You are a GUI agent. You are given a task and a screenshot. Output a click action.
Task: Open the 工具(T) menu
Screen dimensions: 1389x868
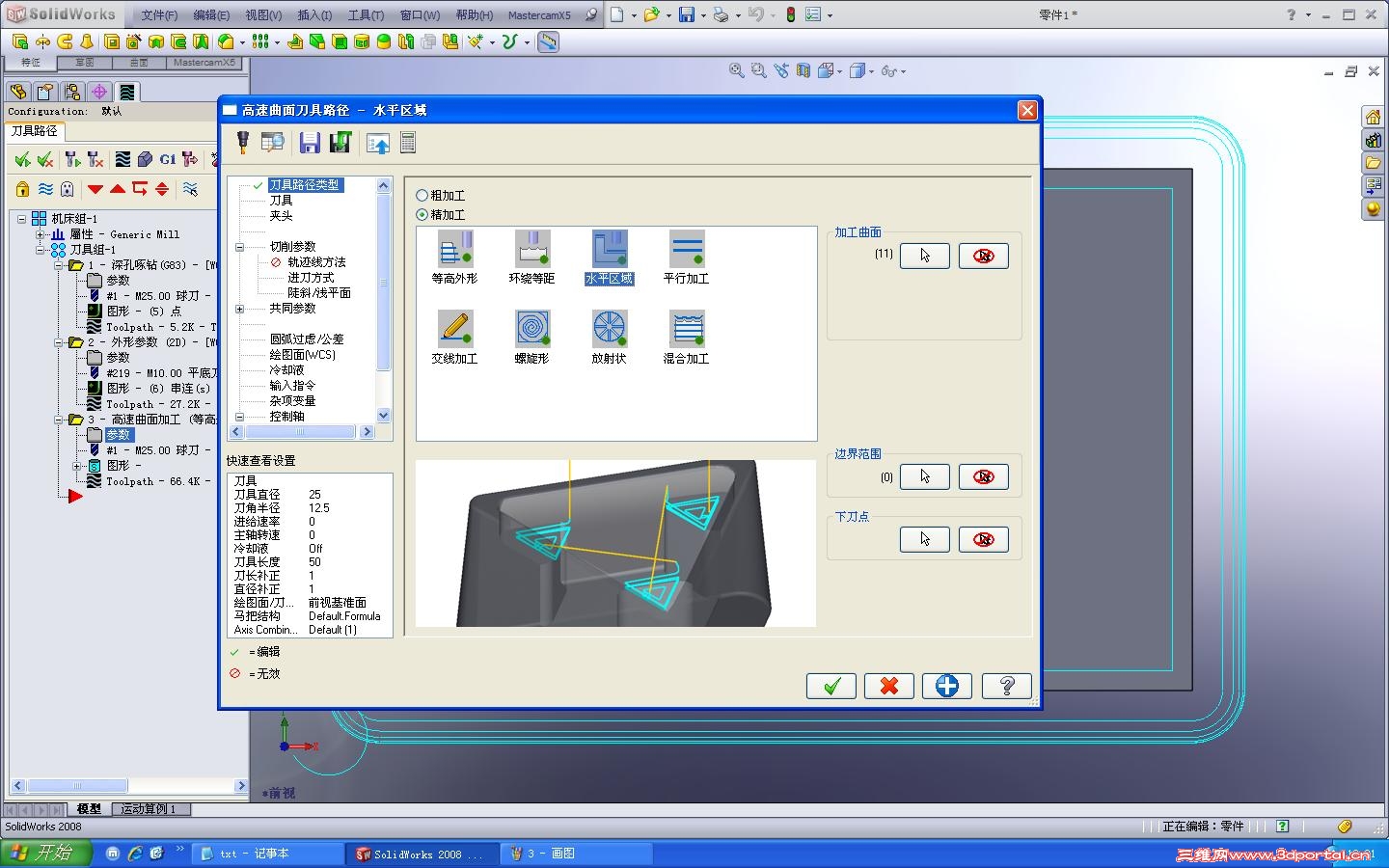366,15
